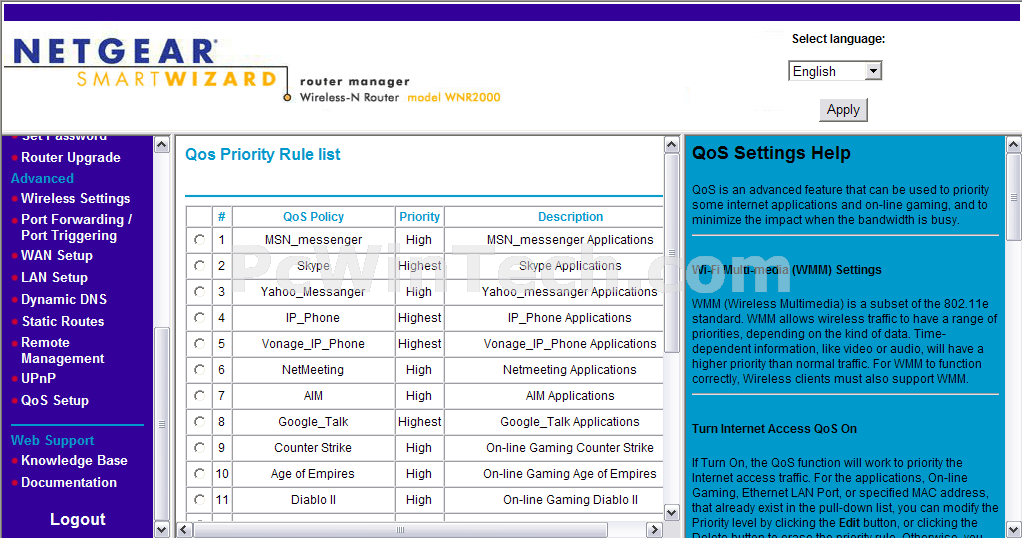Viewport: 1022px width, 538px height.
Task: Click the rule list horizontal scrollbar thumb
Action: (400, 530)
